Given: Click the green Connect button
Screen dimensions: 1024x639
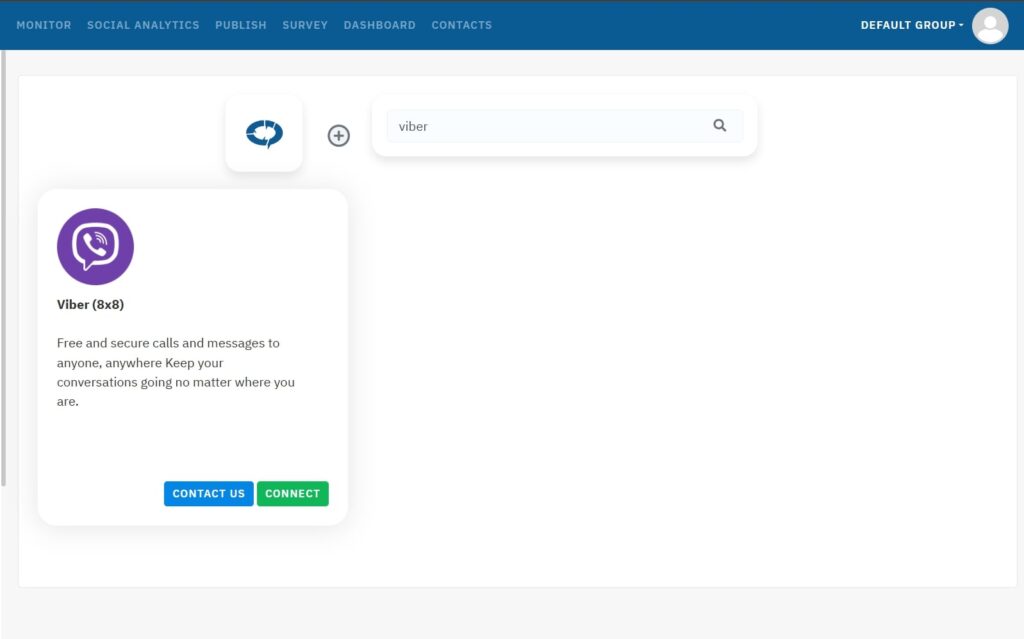Looking at the screenshot, I should pos(292,494).
